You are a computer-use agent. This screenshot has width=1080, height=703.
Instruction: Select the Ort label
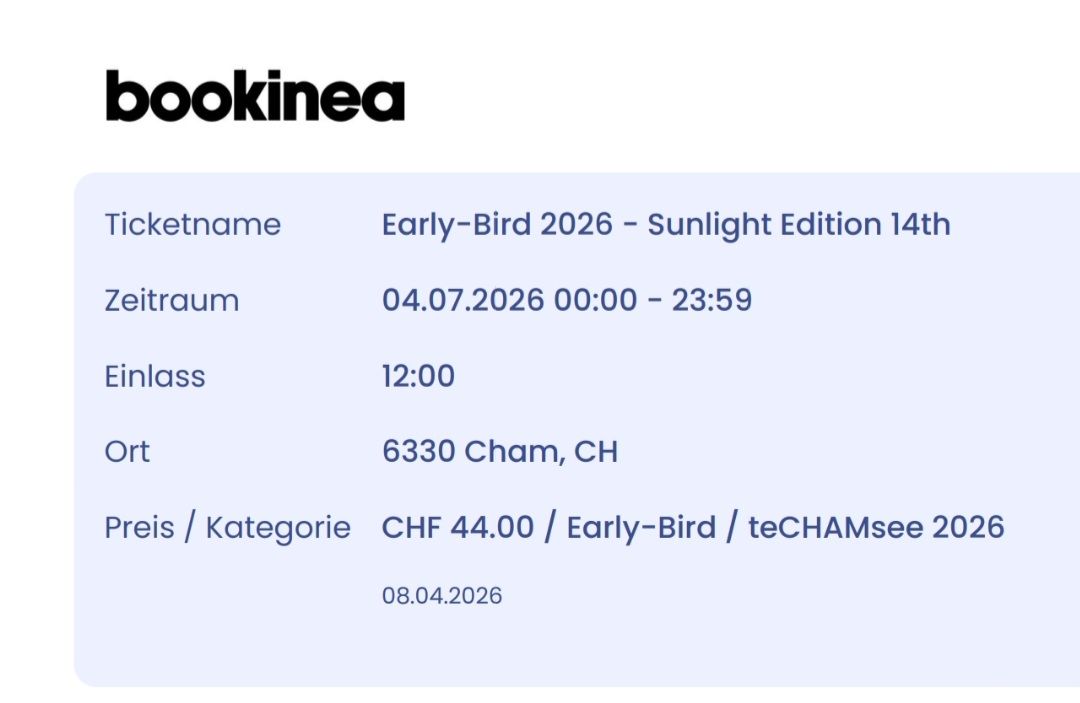coord(127,452)
